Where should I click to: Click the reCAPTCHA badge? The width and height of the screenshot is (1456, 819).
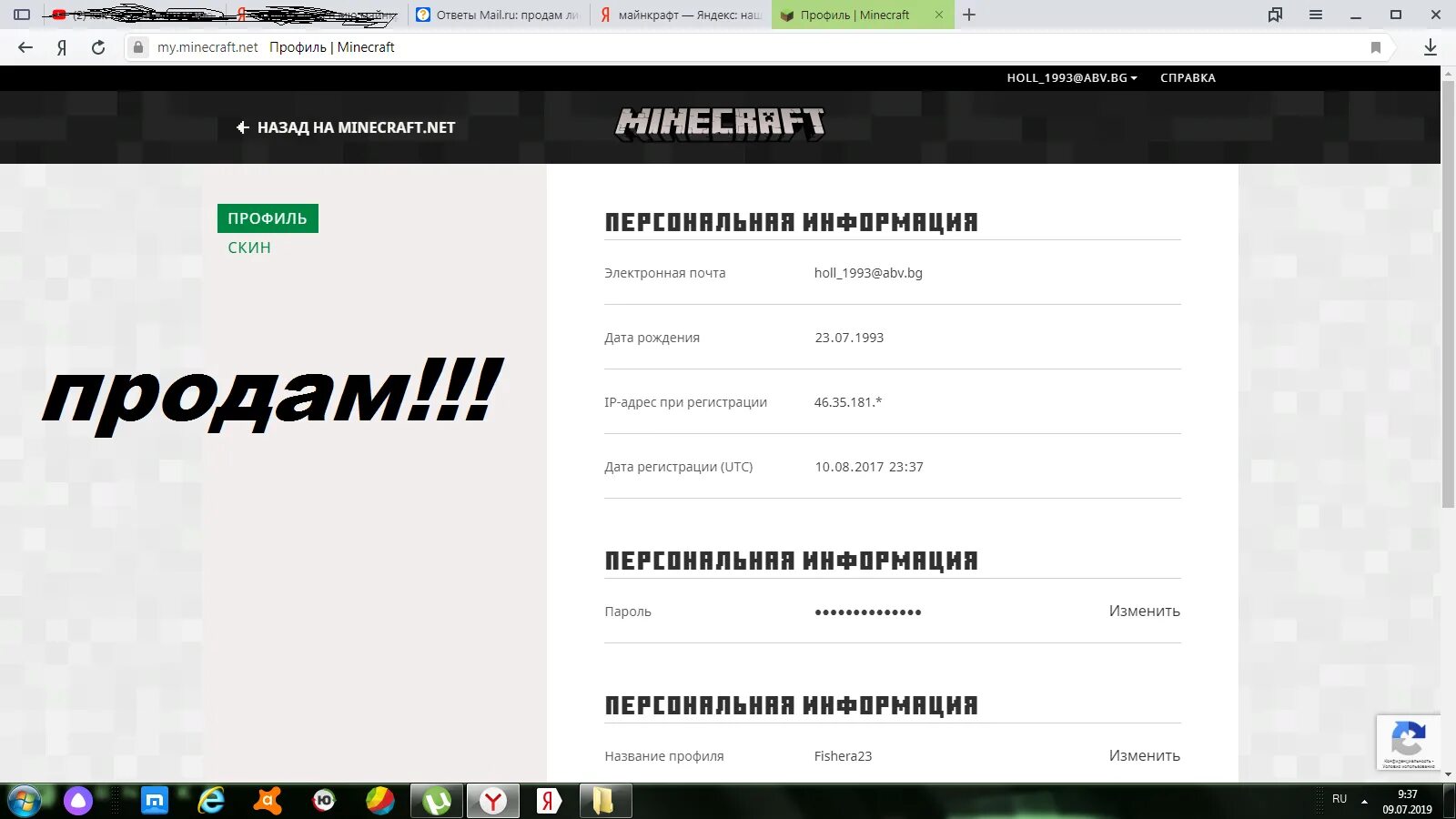1409,743
